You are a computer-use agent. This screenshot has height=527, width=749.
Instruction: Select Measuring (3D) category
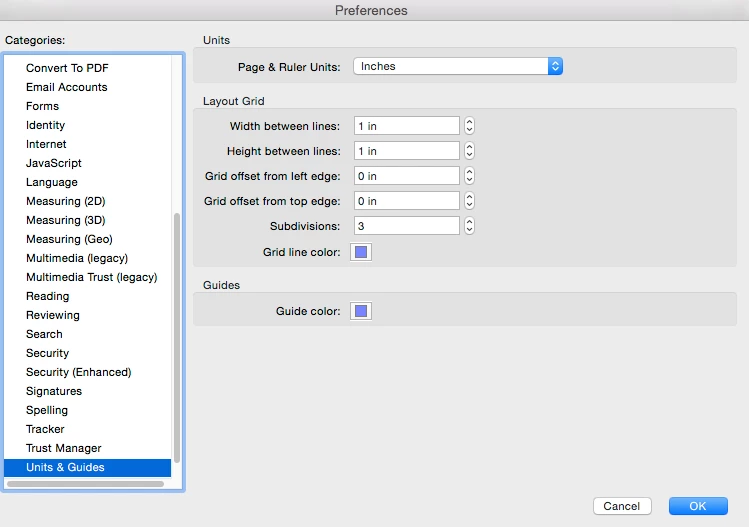click(x=87, y=220)
